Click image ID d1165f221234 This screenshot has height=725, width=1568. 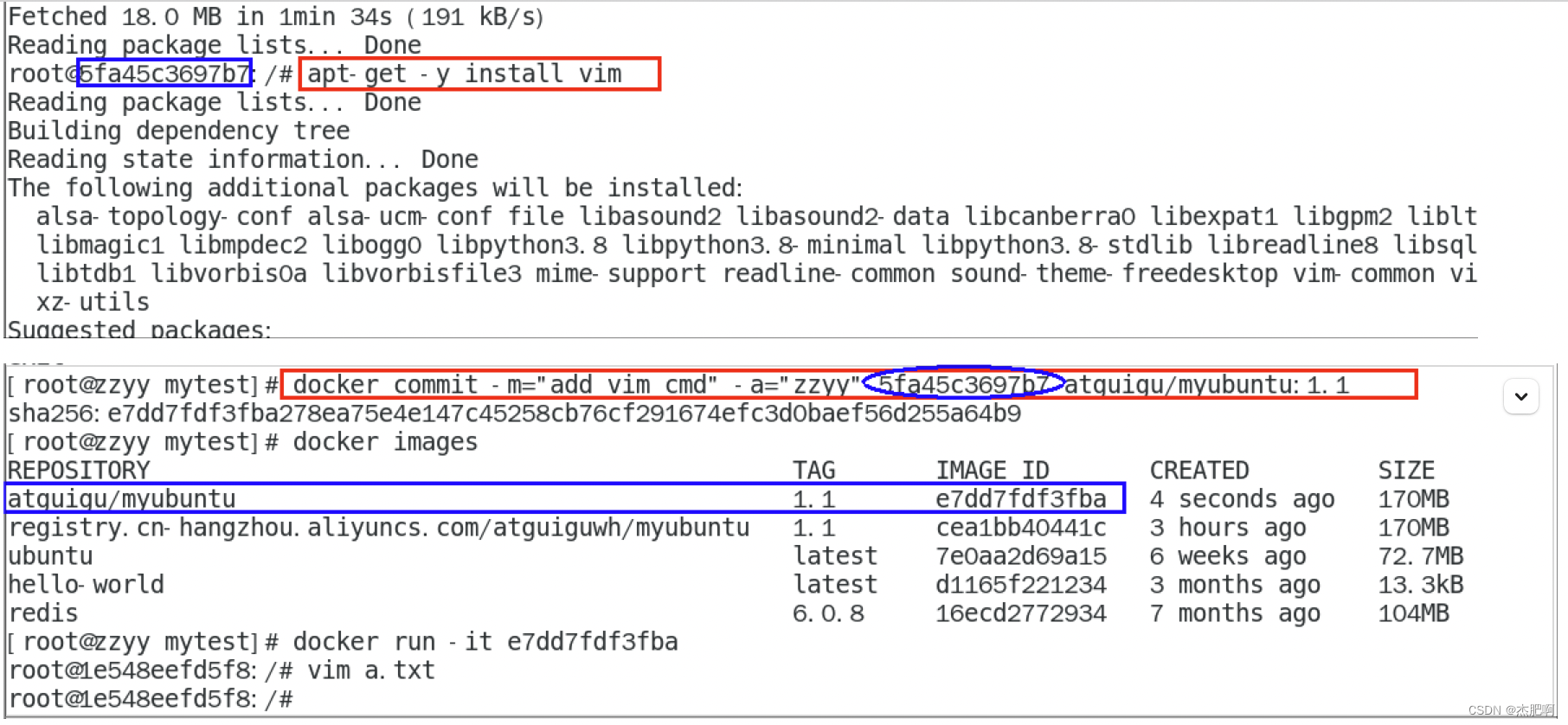tap(1021, 585)
